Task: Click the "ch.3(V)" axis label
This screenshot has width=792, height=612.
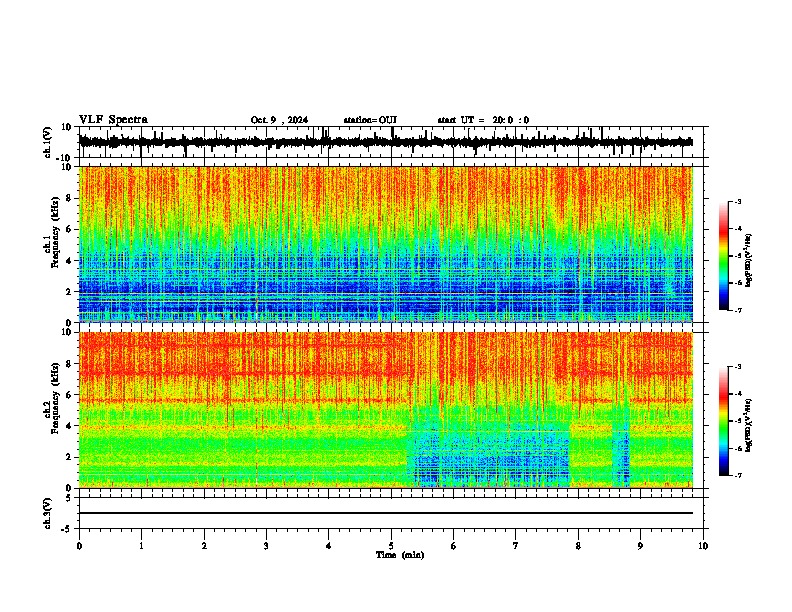Action: [48, 513]
